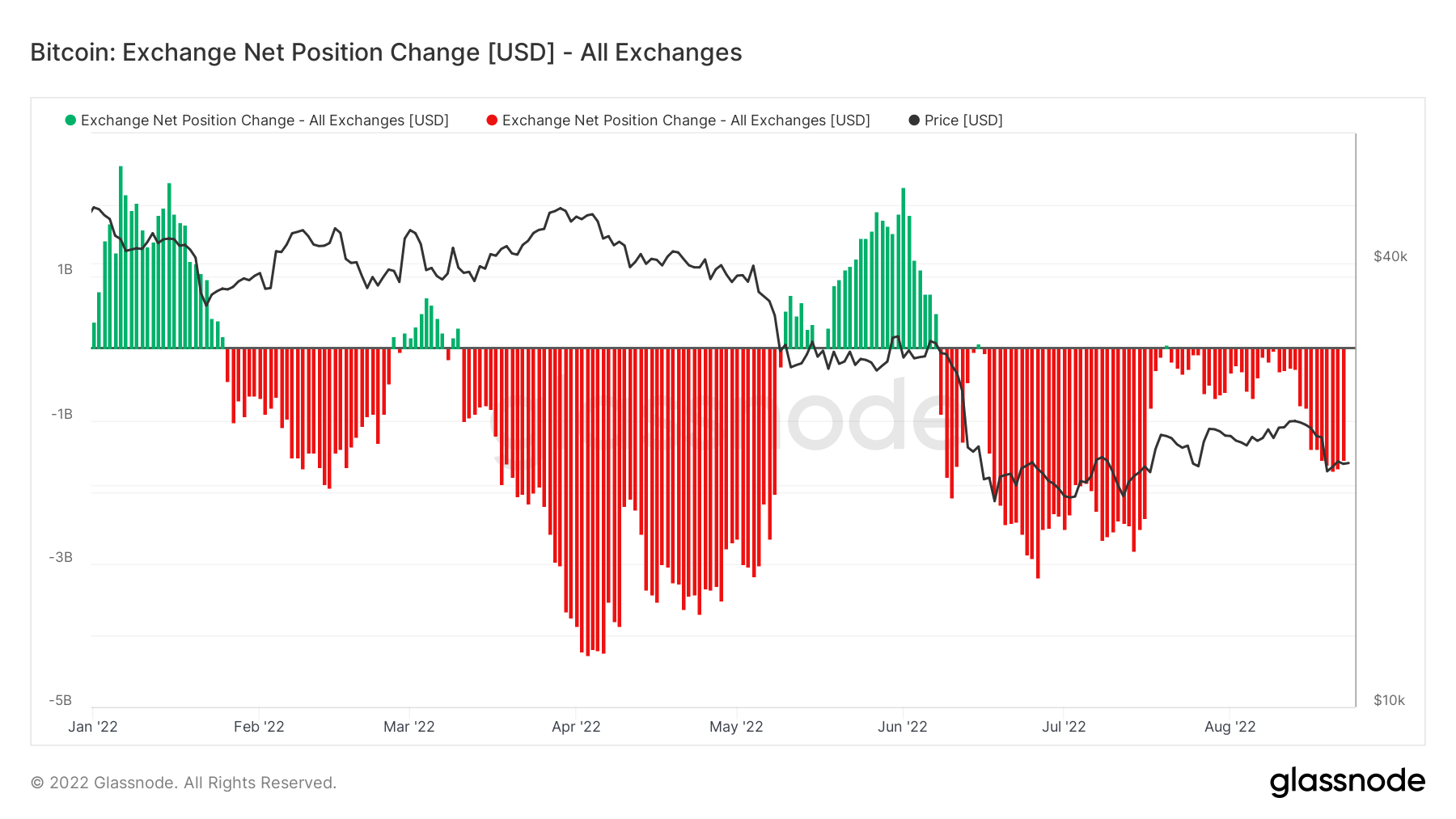The width and height of the screenshot is (1456, 819).
Task: Click the red legend dot
Action: [492, 120]
